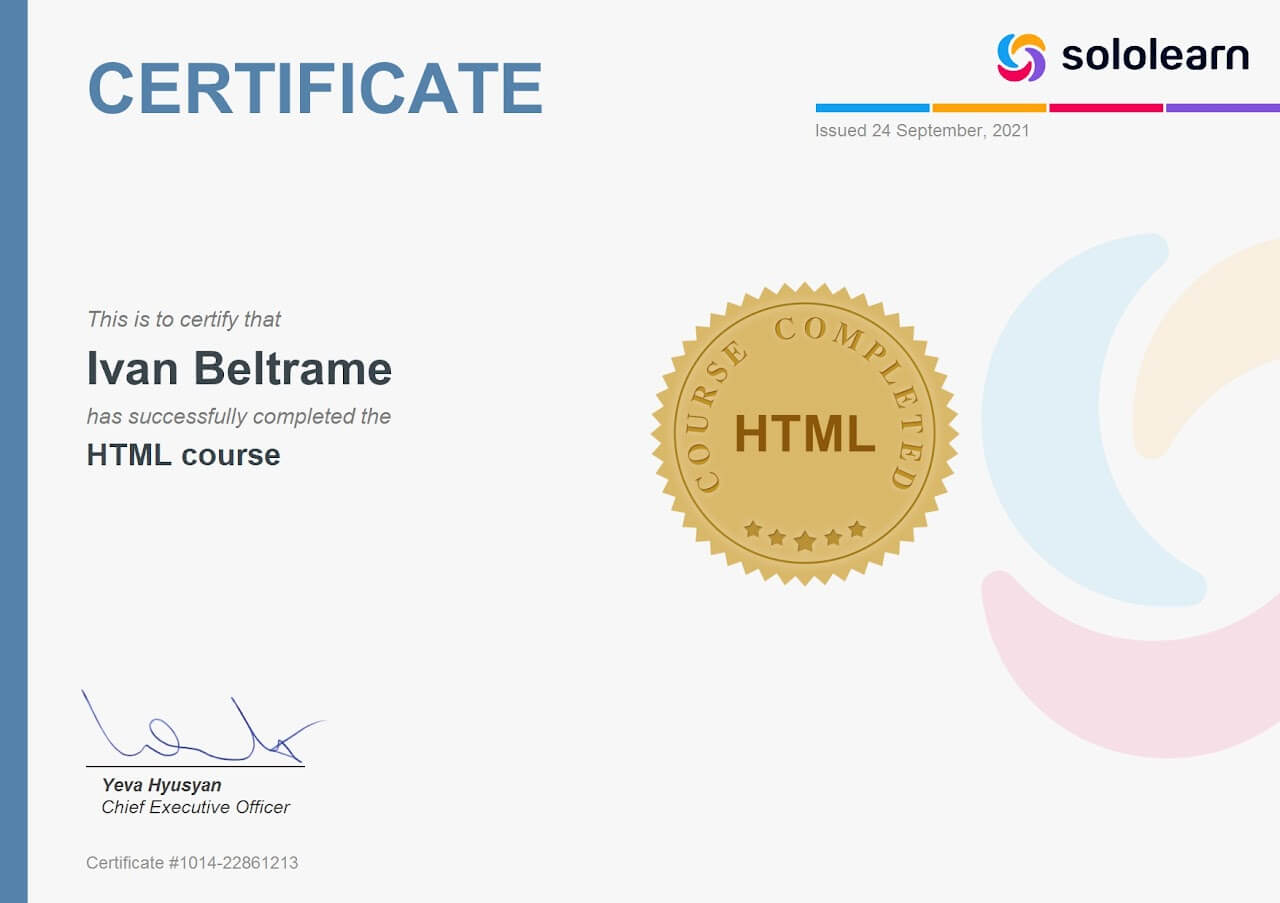Click the HTML course text
Viewport: 1280px width, 903px height.
point(182,454)
